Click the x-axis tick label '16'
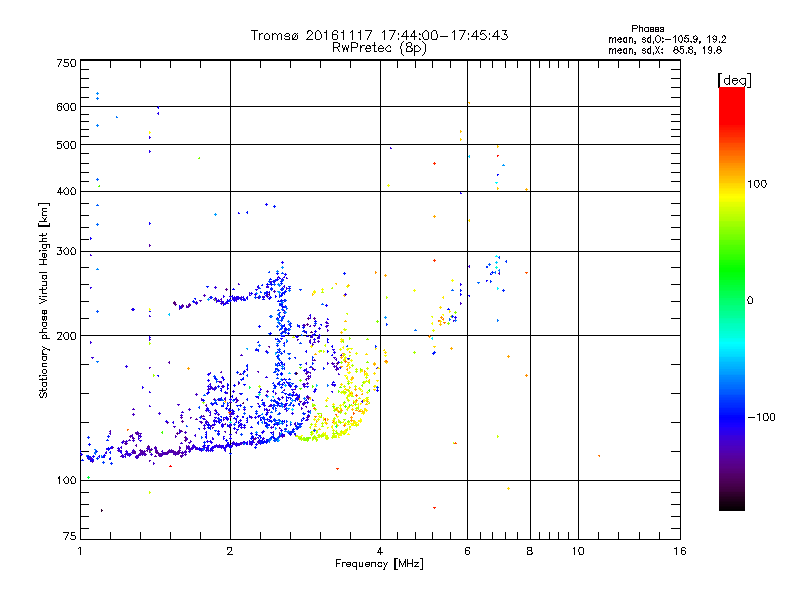800x600 pixels. pyautogui.click(x=680, y=551)
